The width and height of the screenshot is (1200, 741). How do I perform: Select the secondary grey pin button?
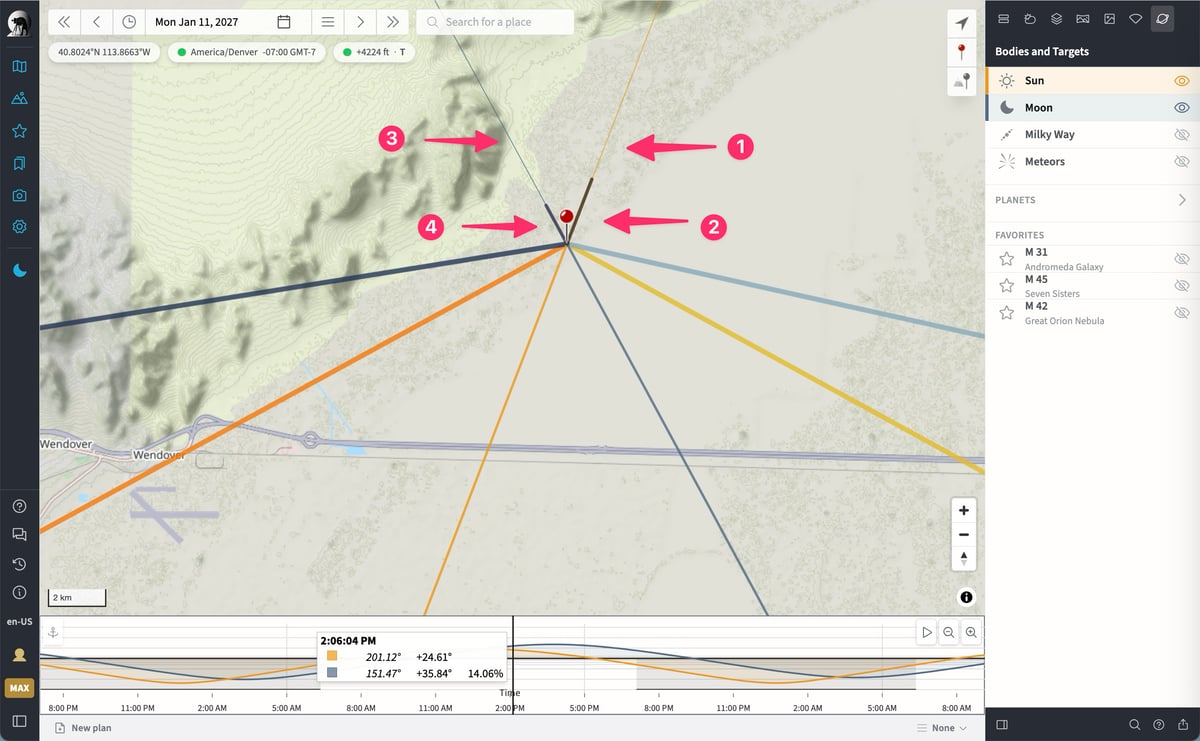point(962,82)
